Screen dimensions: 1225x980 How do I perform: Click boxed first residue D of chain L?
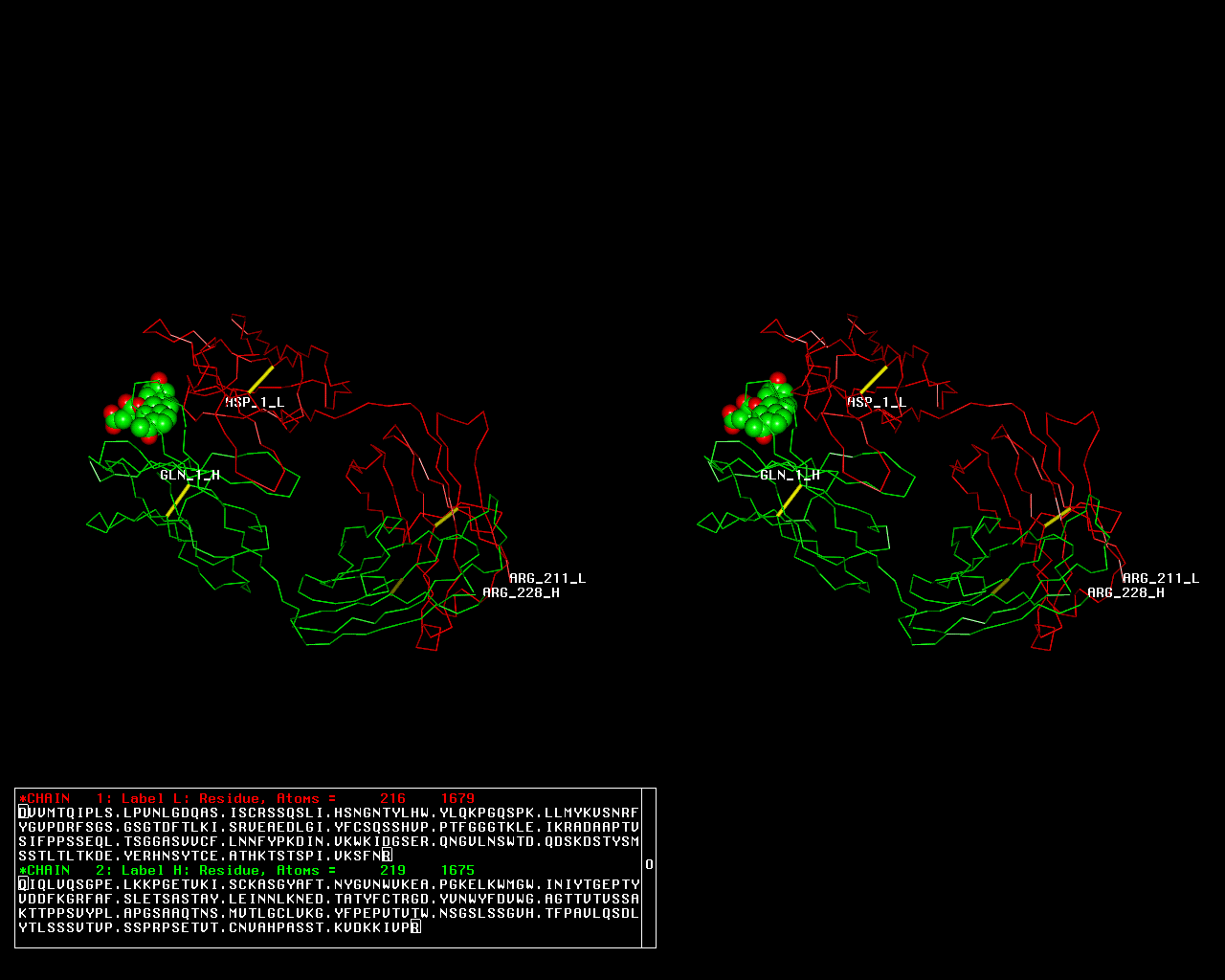click(x=23, y=813)
